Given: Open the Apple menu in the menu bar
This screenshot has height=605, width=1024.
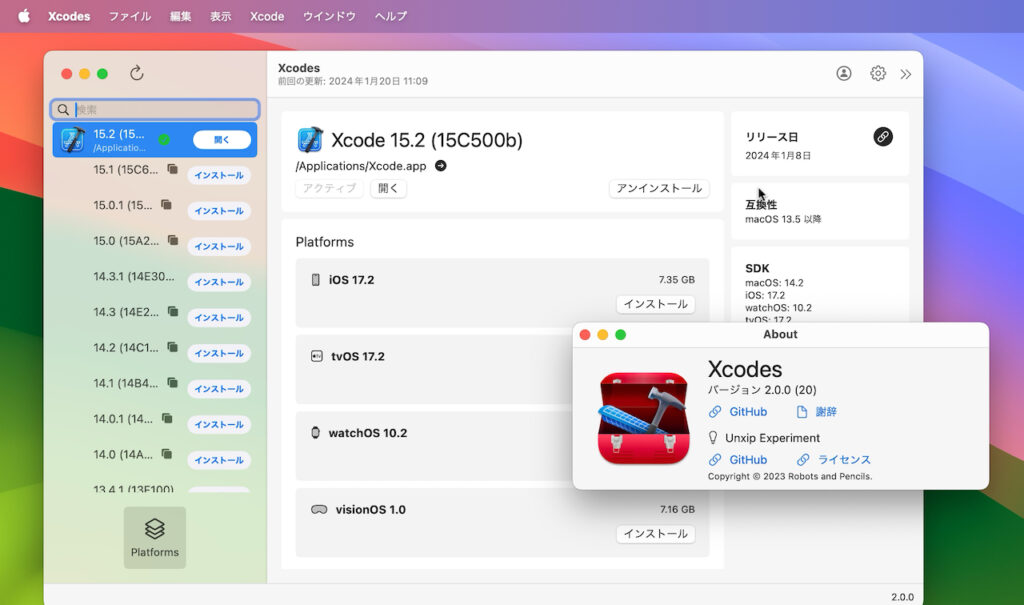Looking at the screenshot, I should pos(23,15).
